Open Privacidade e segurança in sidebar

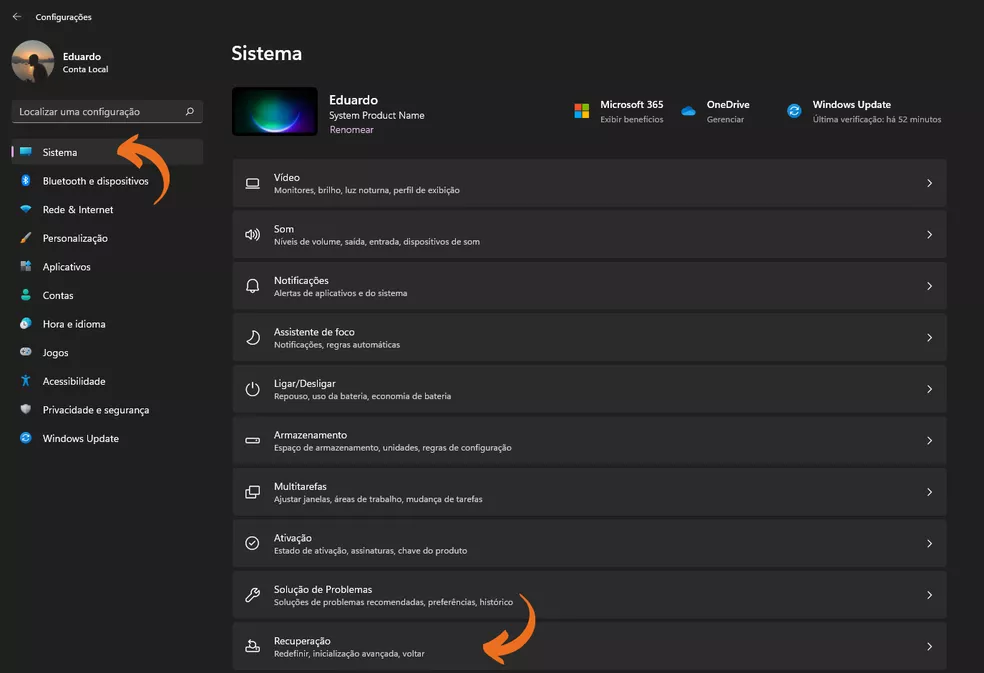coord(95,410)
